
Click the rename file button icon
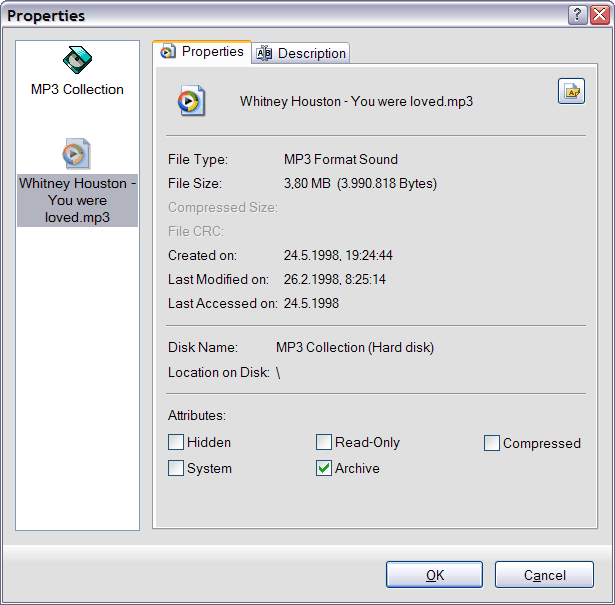(571, 91)
